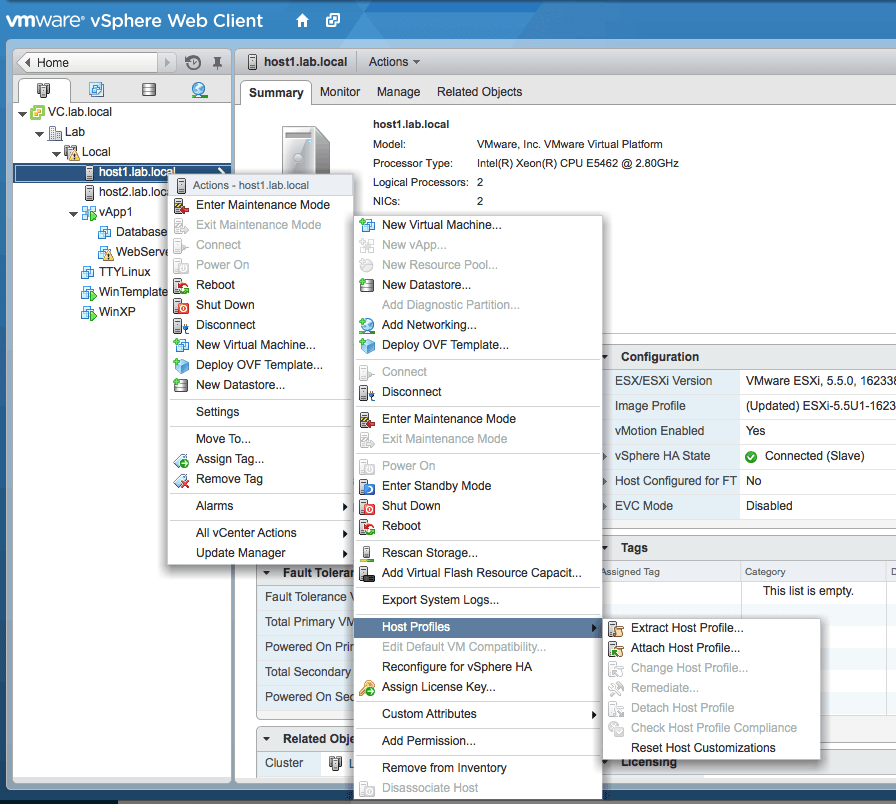This screenshot has height=804, width=896.
Task: Collapse the Related Objects panel
Action: click(266, 739)
